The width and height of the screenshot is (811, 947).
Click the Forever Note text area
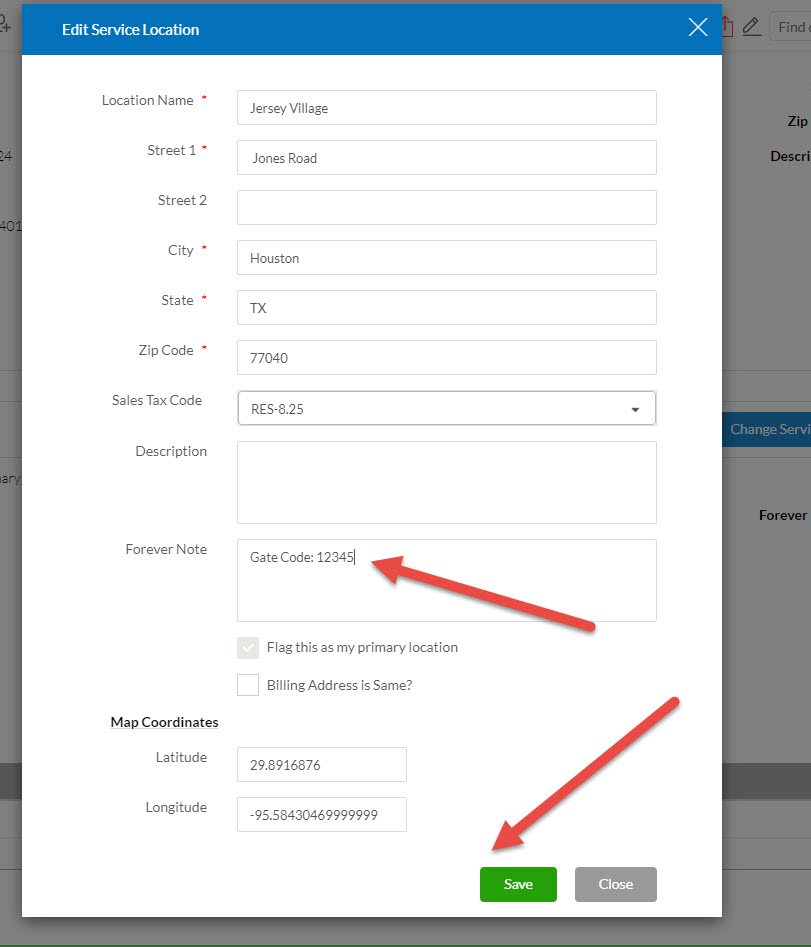pos(446,590)
